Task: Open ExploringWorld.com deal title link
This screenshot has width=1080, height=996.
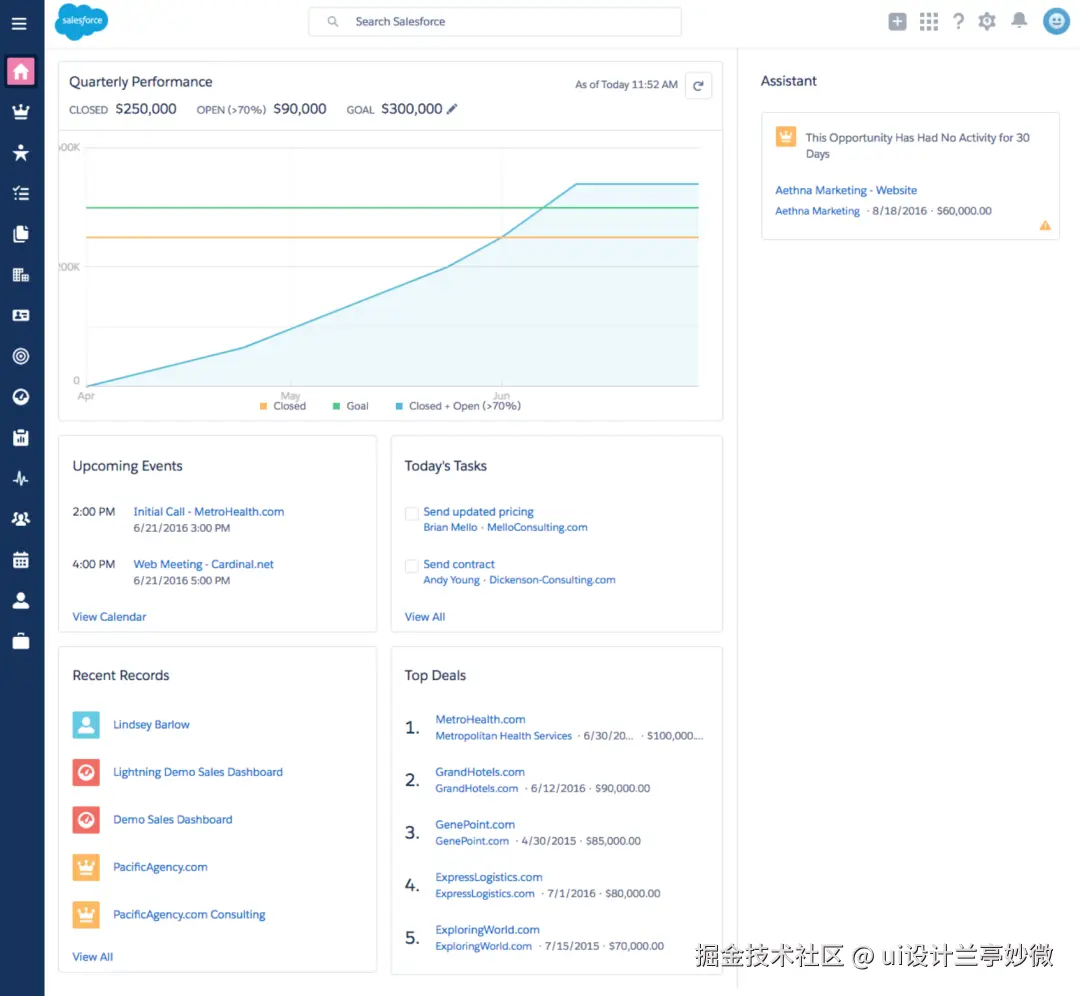Action: click(x=488, y=930)
